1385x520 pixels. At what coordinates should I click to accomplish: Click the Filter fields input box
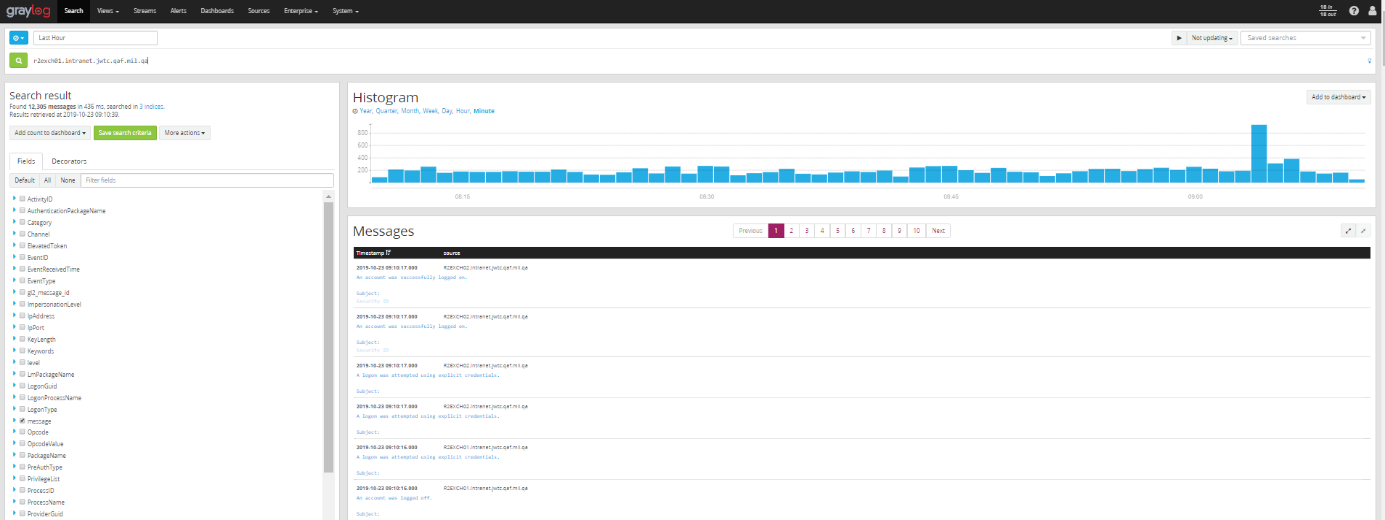(207, 180)
